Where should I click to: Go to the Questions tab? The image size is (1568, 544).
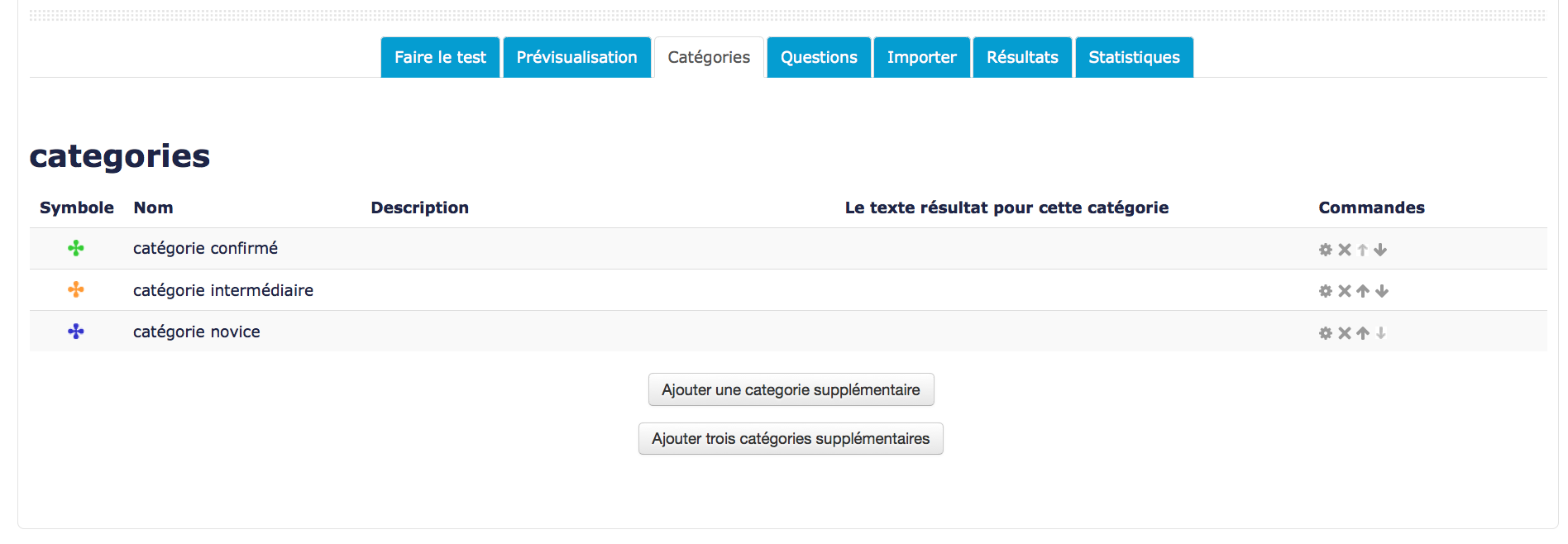(819, 58)
